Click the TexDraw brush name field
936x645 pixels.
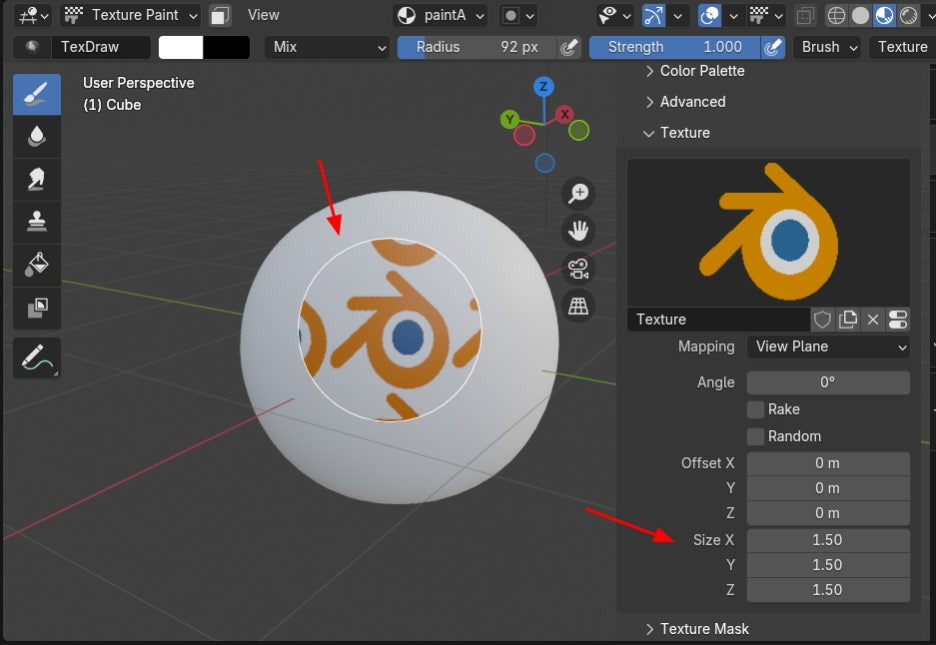pyautogui.click(x=100, y=47)
